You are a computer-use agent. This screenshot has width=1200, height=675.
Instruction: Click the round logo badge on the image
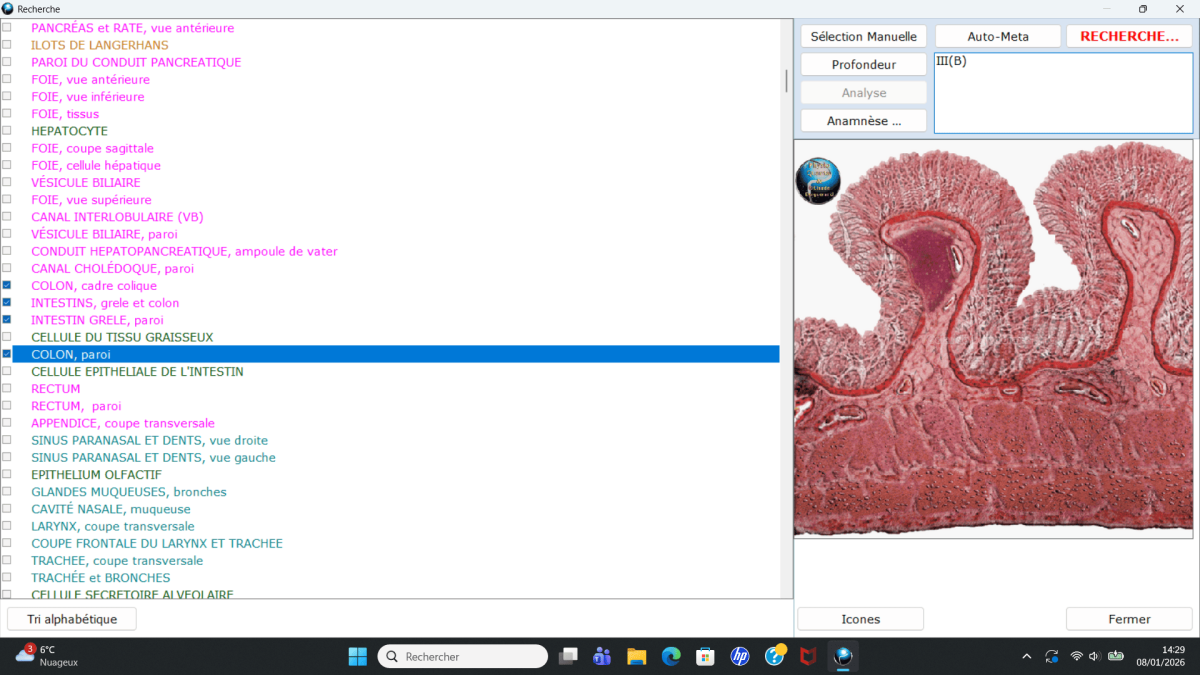(818, 181)
